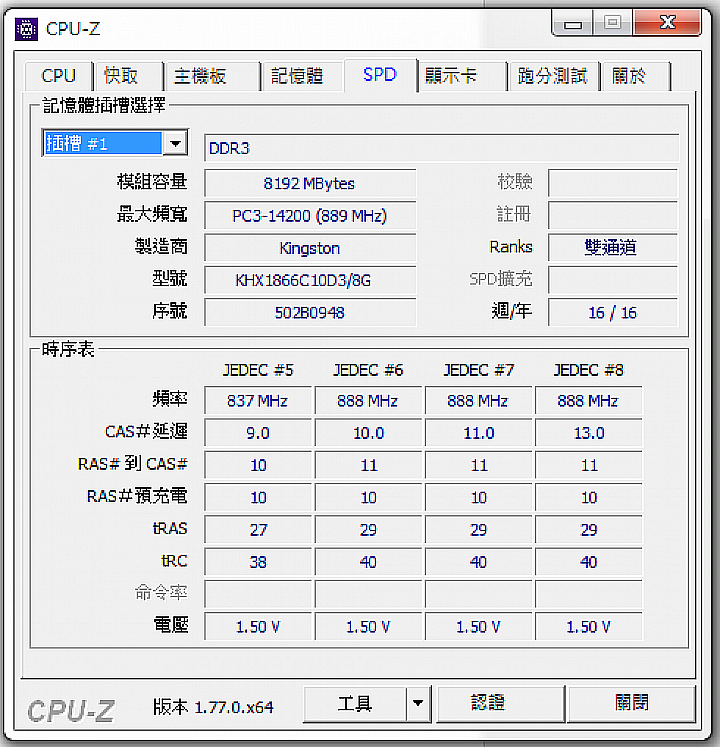Select the 插槽 #1 combo box field
This screenshot has width=720, height=747.
[115, 143]
